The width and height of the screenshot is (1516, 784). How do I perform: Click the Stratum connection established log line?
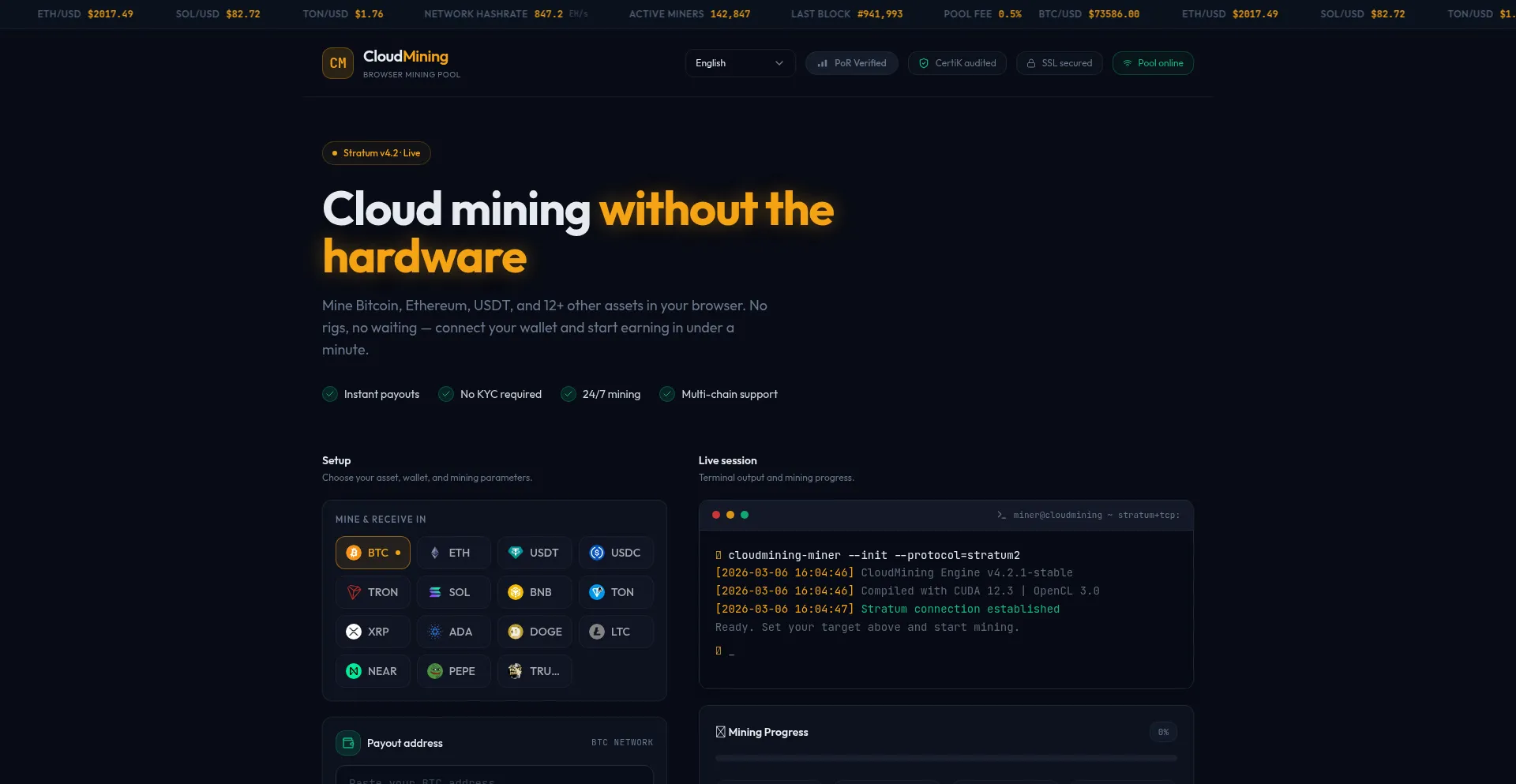(x=887, y=609)
